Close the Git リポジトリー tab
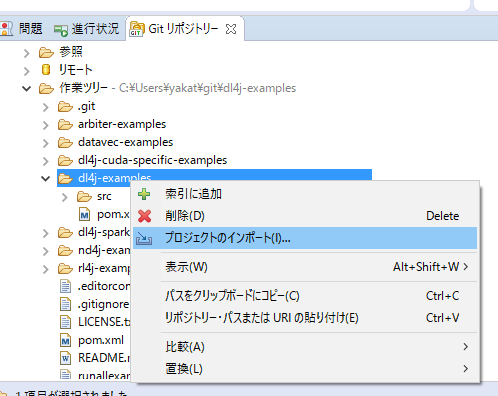 pyautogui.click(x=231, y=29)
